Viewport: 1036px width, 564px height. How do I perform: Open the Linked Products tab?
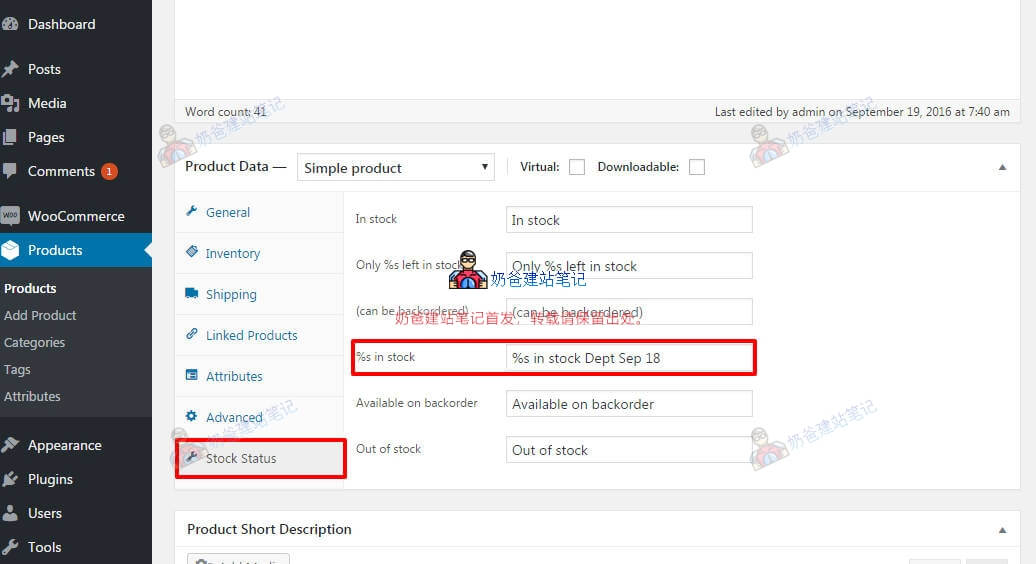point(251,335)
